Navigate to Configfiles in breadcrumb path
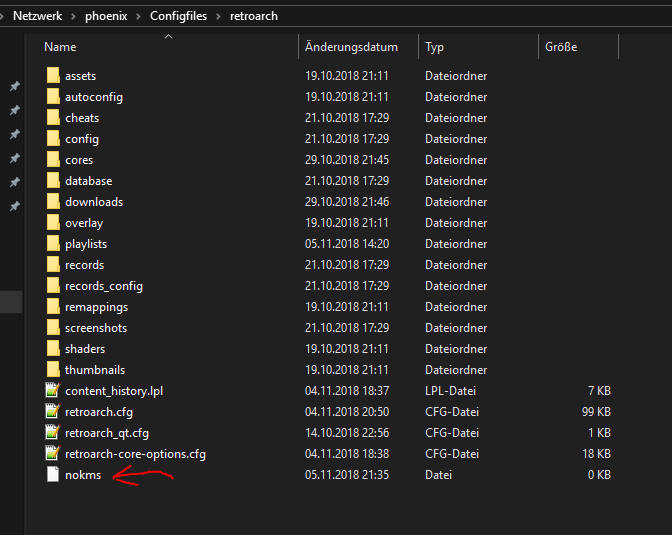 point(179,16)
